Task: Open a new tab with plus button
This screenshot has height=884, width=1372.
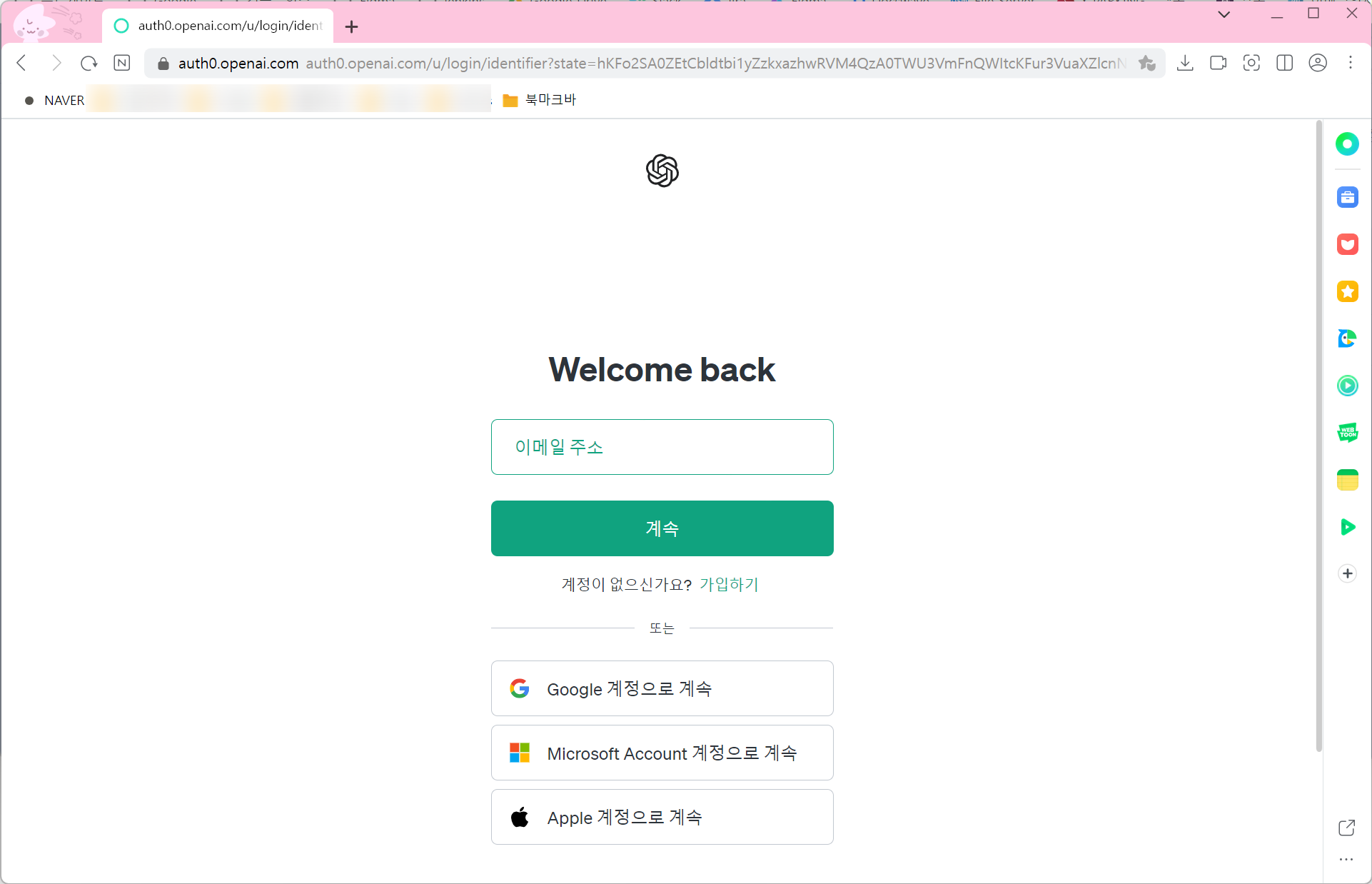Action: [351, 27]
